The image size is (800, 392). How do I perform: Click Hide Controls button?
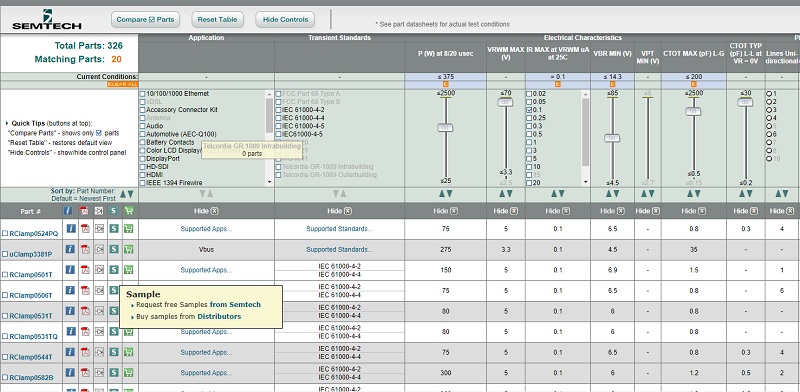(285, 20)
